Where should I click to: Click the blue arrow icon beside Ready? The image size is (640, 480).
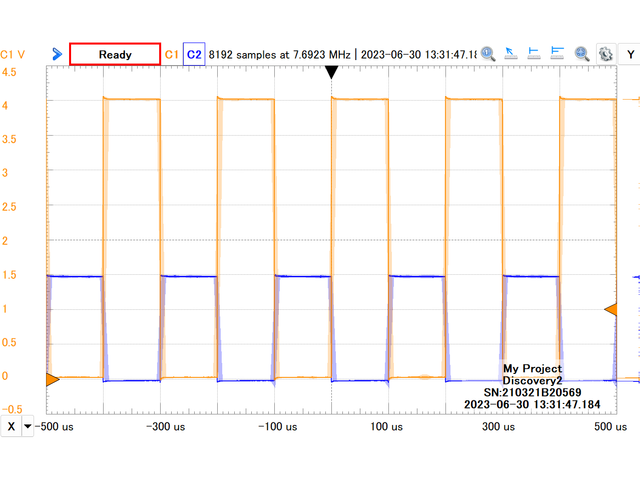(x=57, y=54)
